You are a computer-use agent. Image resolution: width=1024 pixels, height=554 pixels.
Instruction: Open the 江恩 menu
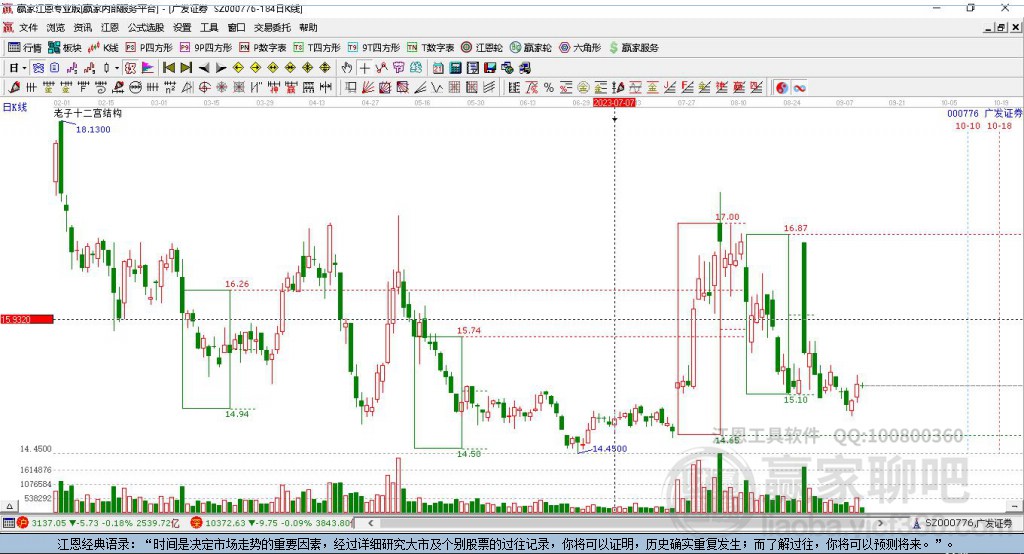coord(110,27)
